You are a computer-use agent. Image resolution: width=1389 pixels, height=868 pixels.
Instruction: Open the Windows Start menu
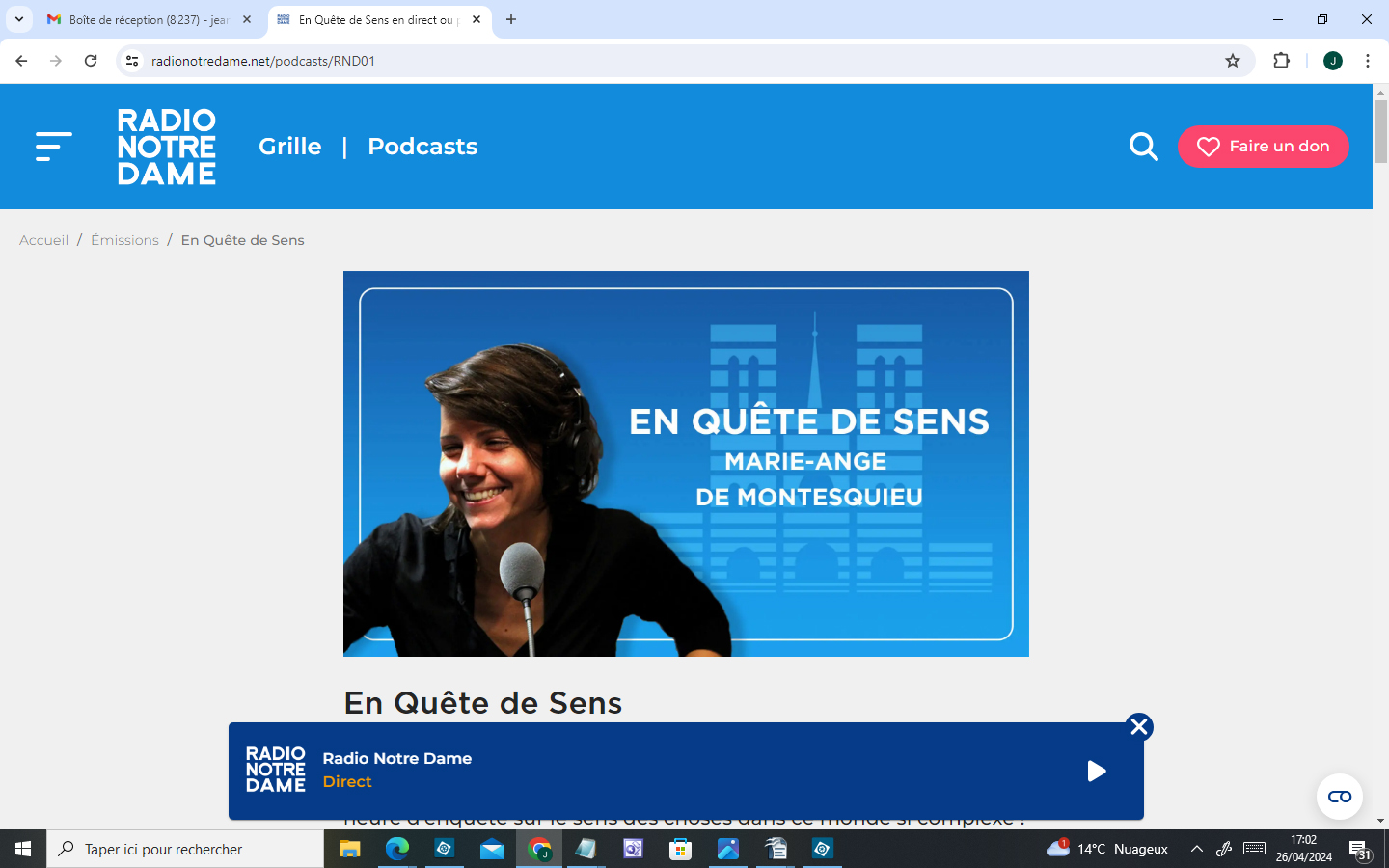click(x=23, y=849)
